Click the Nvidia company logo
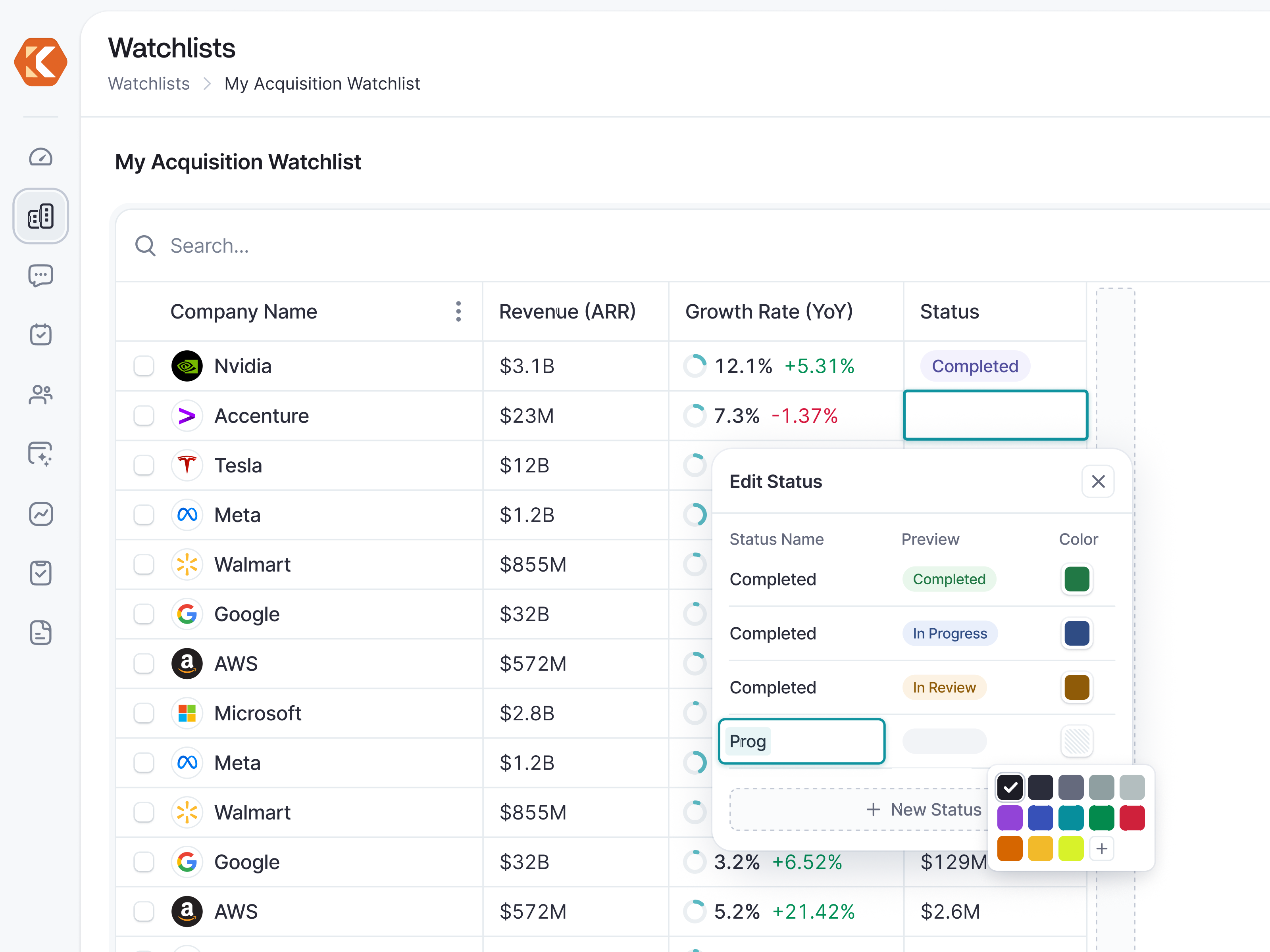 (x=187, y=366)
